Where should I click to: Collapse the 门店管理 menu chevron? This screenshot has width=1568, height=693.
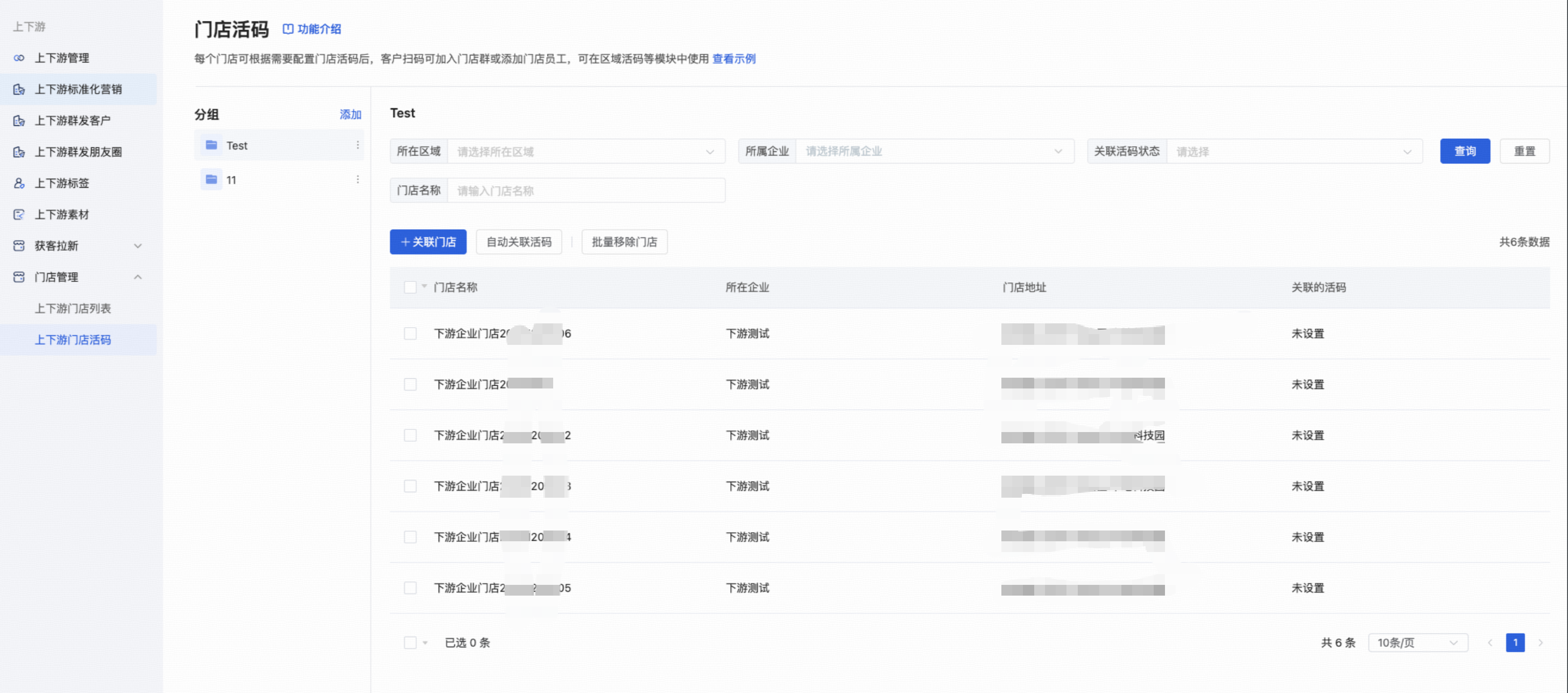tap(138, 278)
